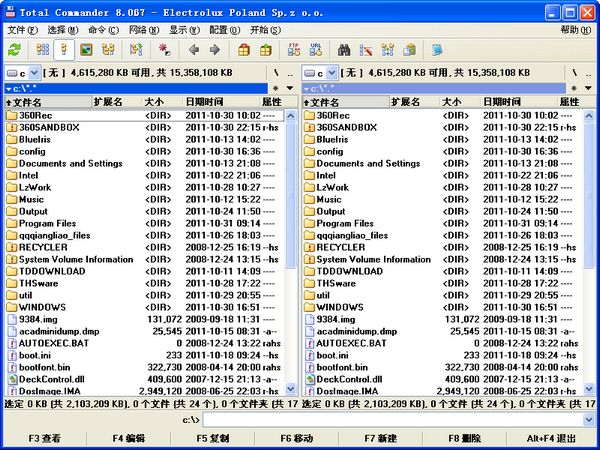Click the pack files box icon

(244, 50)
